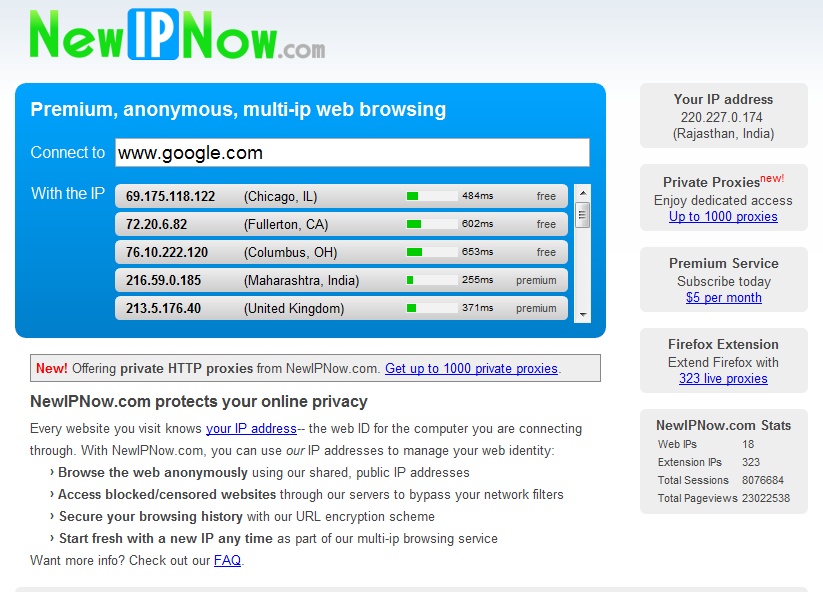The height and width of the screenshot is (592, 823).
Task: Click the 'free' label on Columbus proxy row
Action: [x=545, y=253]
